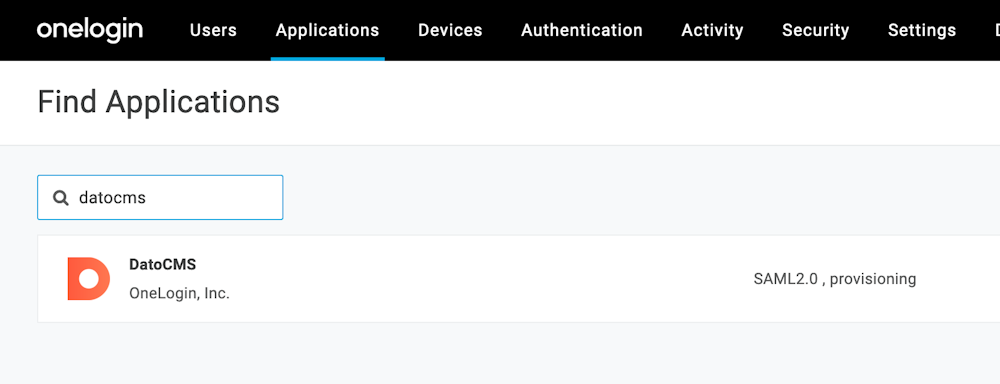Click the magnifying glass search icon
The width and height of the screenshot is (1000, 384).
coord(61,198)
